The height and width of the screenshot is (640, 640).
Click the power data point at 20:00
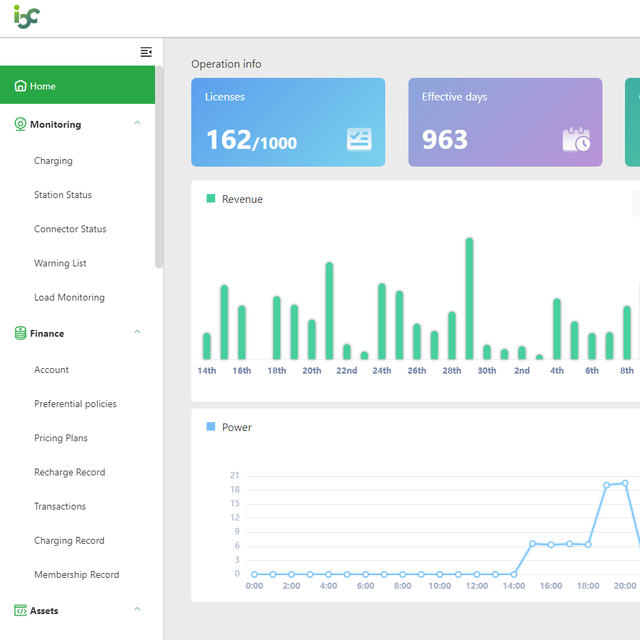tap(625, 483)
